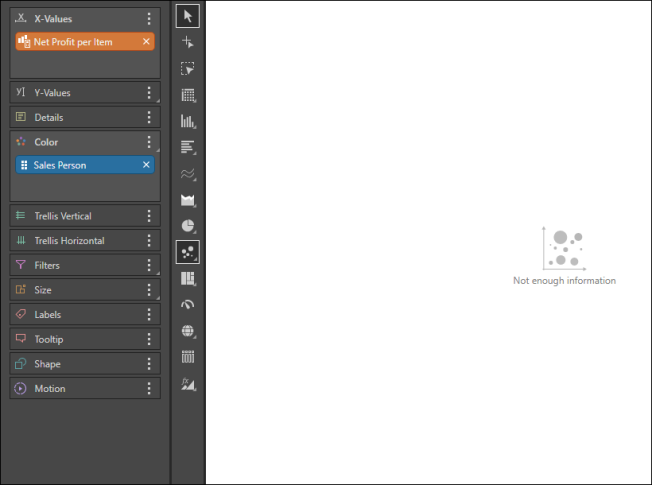Choose the treemap visualization icon
The width and height of the screenshot is (652, 485).
(187, 278)
